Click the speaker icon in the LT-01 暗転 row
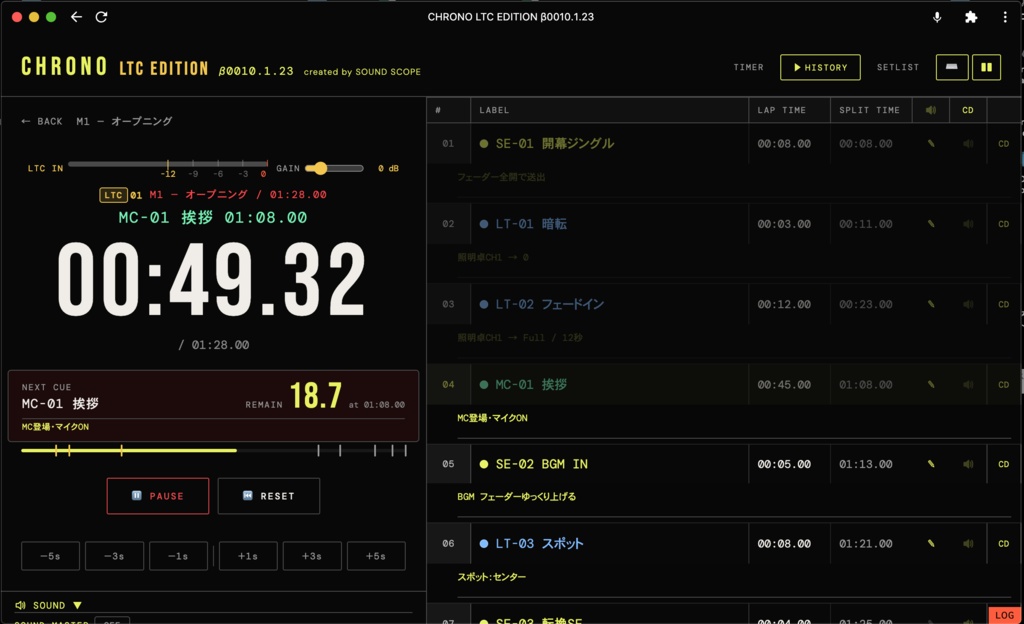Screen dimensions: 1024x624 point(968,224)
